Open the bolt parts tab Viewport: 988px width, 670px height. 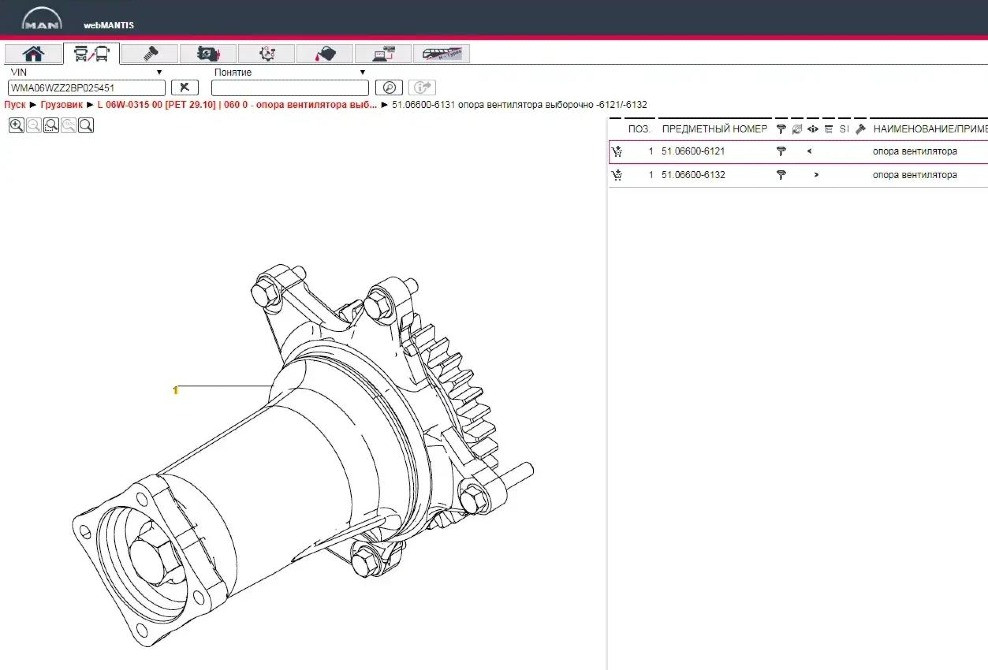pos(149,54)
